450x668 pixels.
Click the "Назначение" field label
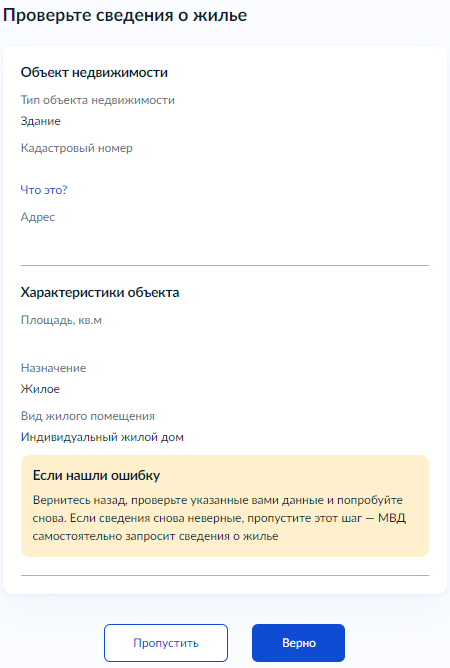pyautogui.click(x=53, y=368)
